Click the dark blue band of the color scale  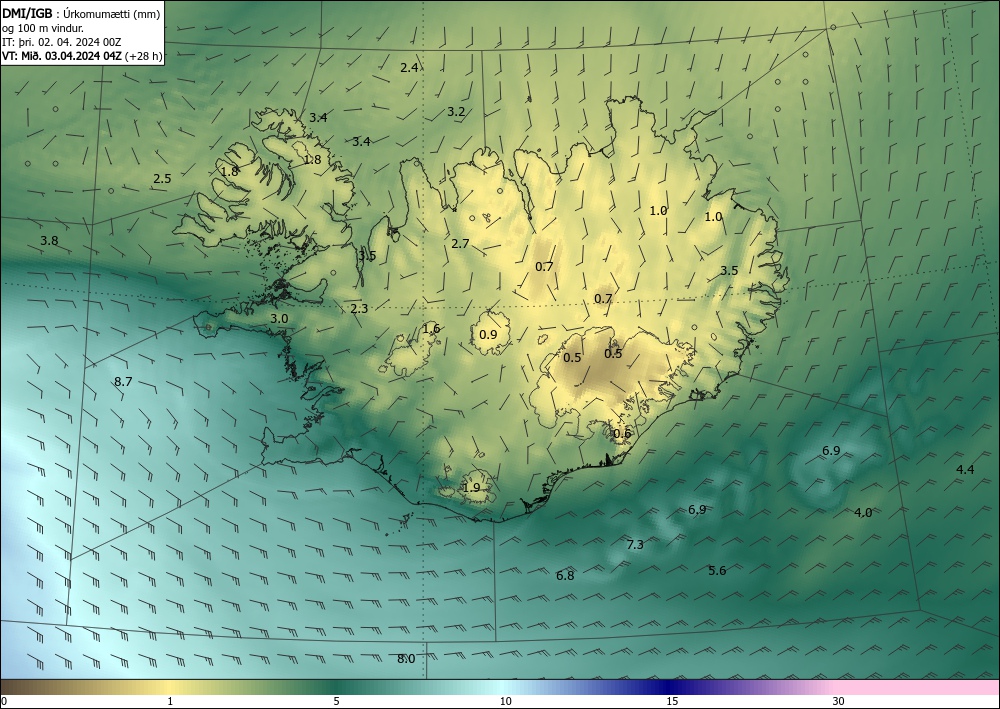coord(666,687)
